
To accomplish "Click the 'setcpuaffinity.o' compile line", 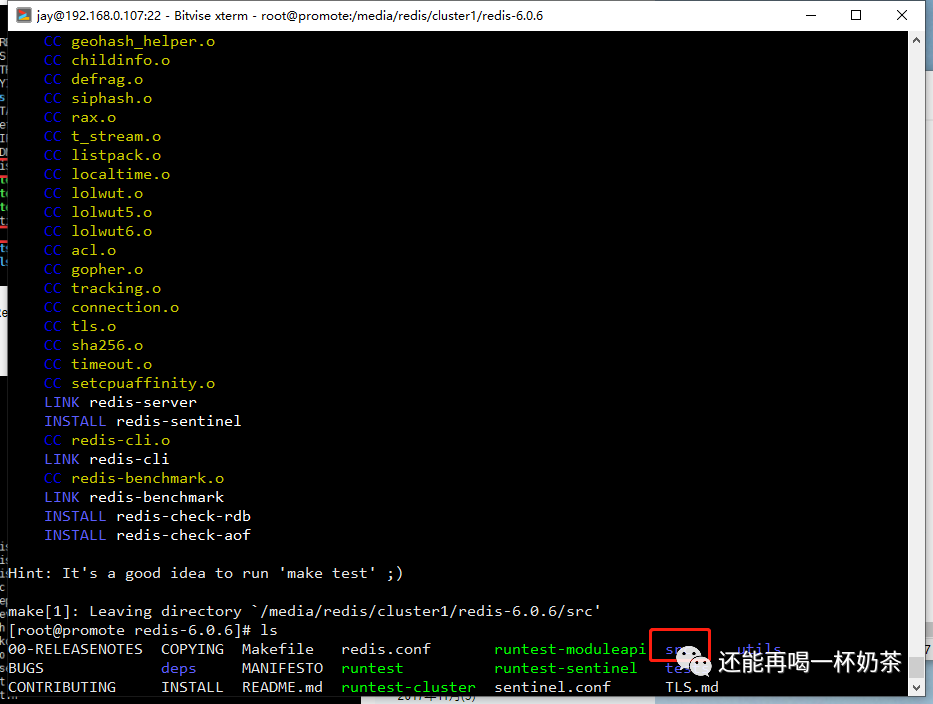I will 129,384.
